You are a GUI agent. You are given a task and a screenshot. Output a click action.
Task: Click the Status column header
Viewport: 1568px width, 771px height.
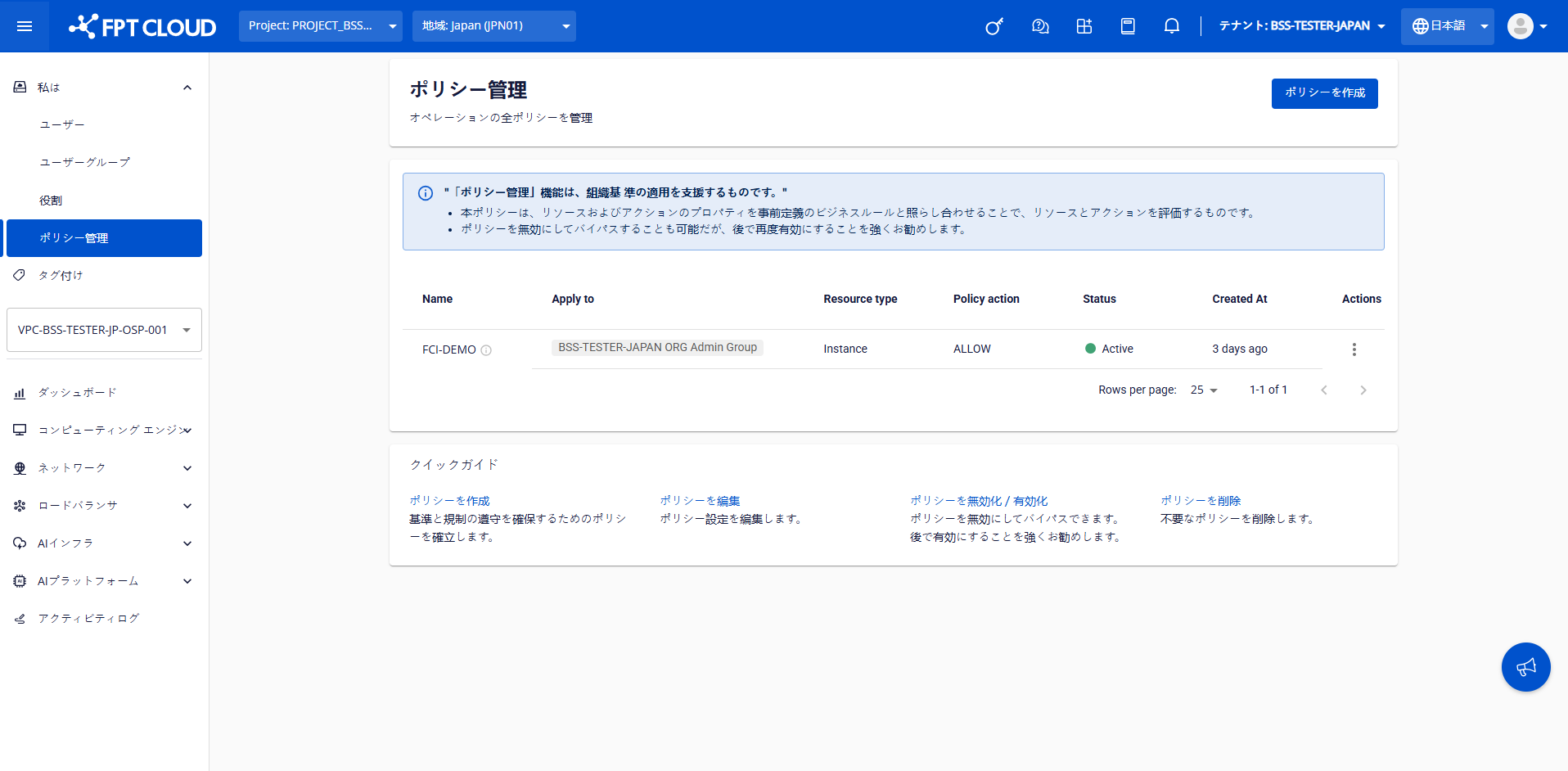[x=1099, y=300]
